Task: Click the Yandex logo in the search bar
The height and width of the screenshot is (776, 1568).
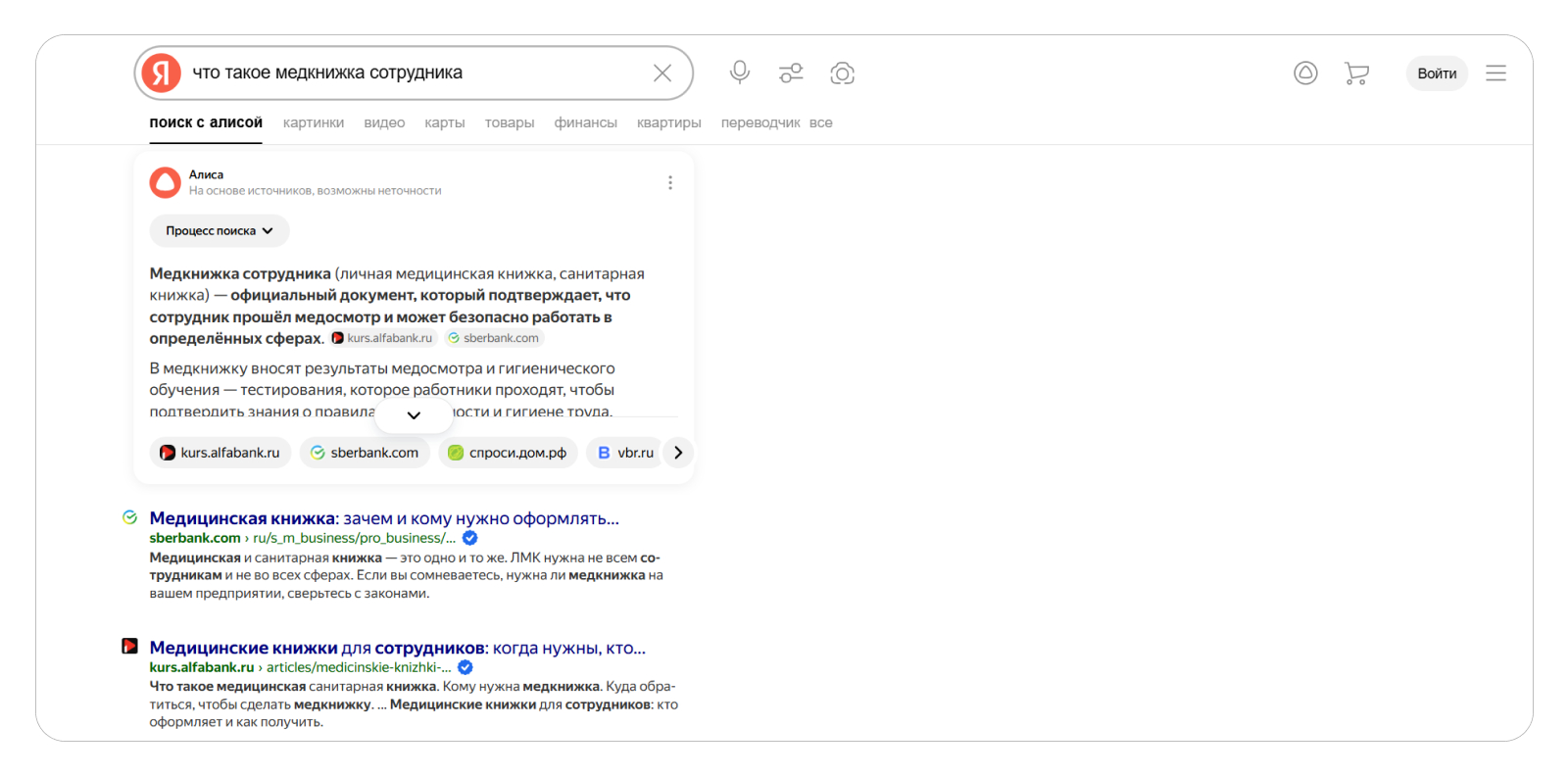Action: tap(162, 73)
